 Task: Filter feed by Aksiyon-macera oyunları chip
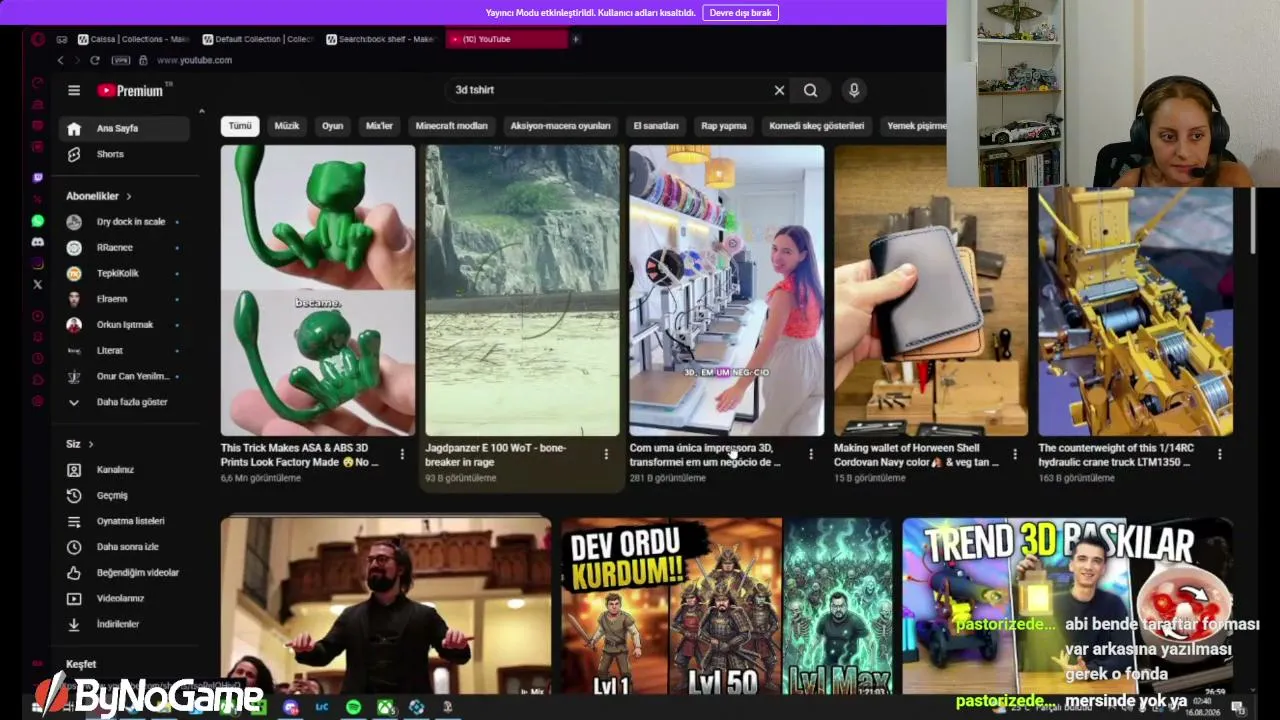pyautogui.click(x=560, y=126)
